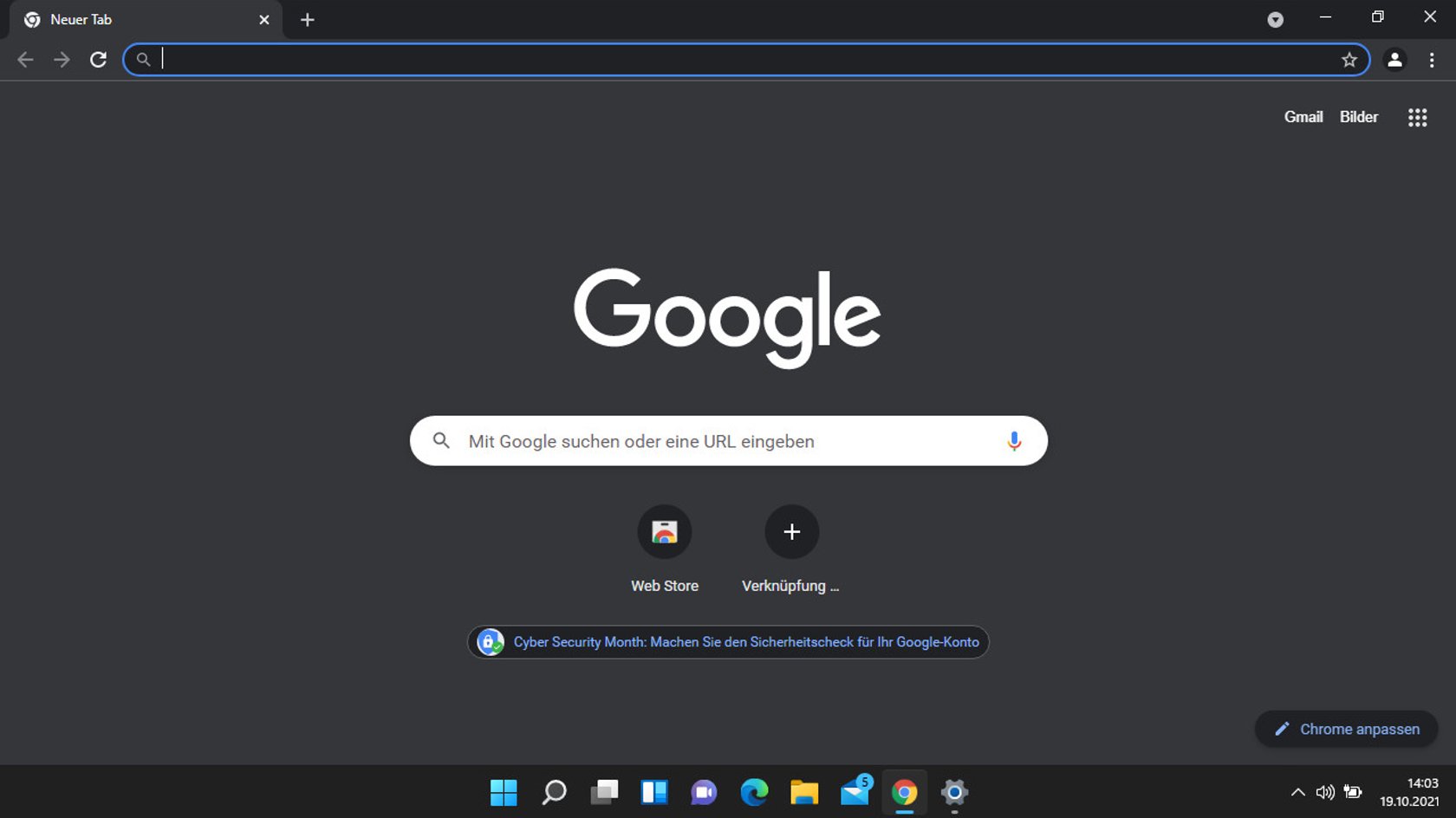Click the Google logo
1456x818 pixels.
tap(727, 318)
